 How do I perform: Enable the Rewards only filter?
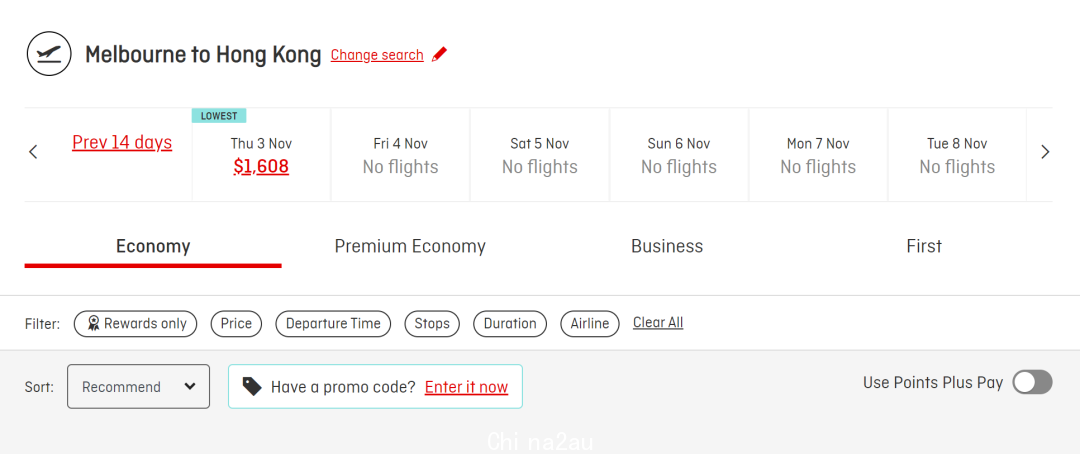pyautogui.click(x=135, y=324)
